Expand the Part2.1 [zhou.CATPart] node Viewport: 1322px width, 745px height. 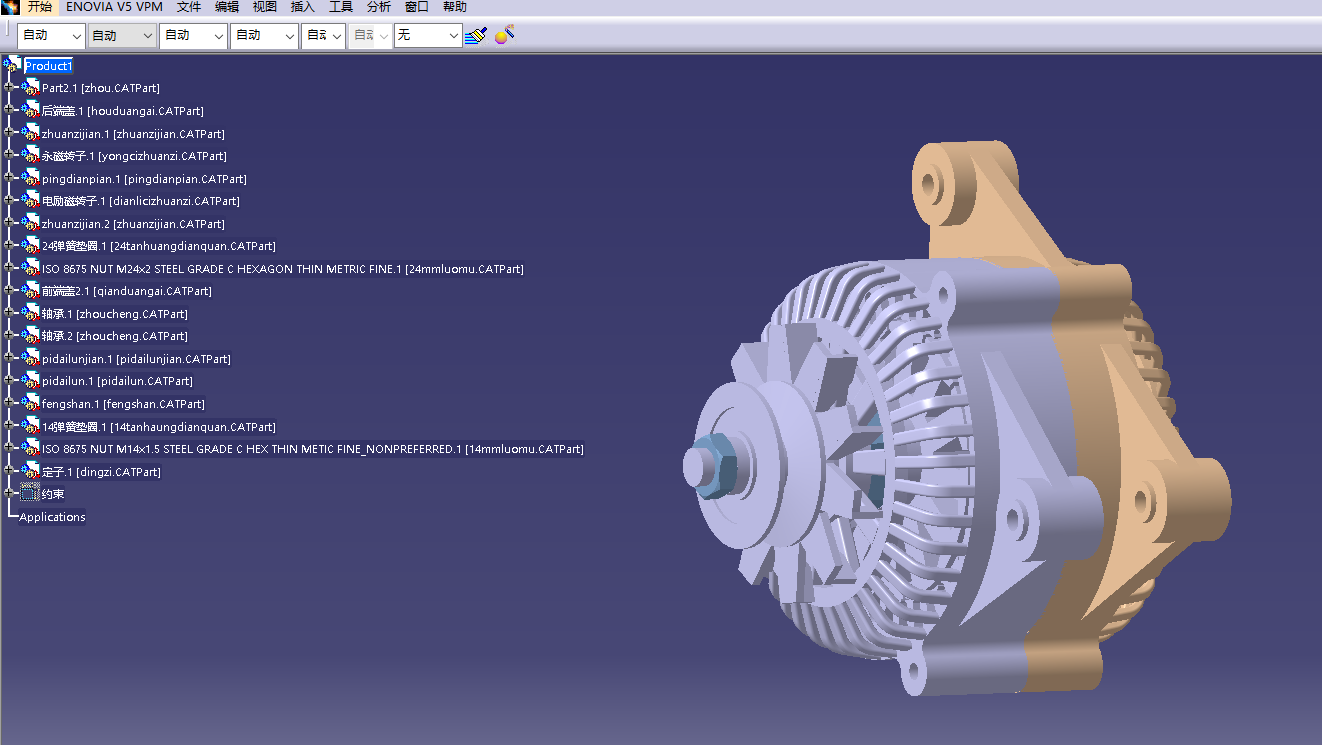pos(9,88)
